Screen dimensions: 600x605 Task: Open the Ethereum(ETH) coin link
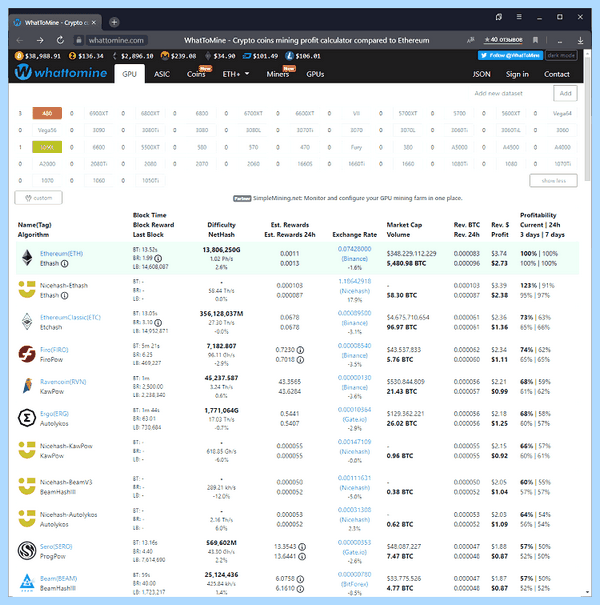61,253
